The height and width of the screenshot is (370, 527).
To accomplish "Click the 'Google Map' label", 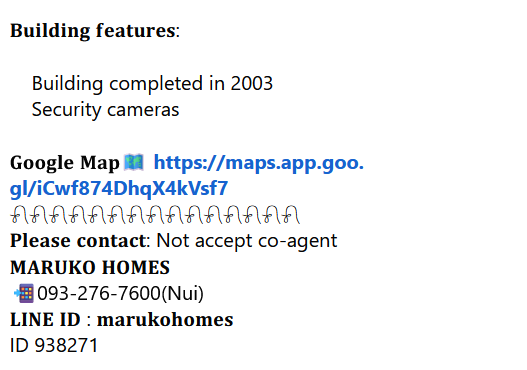I will coord(65,163).
